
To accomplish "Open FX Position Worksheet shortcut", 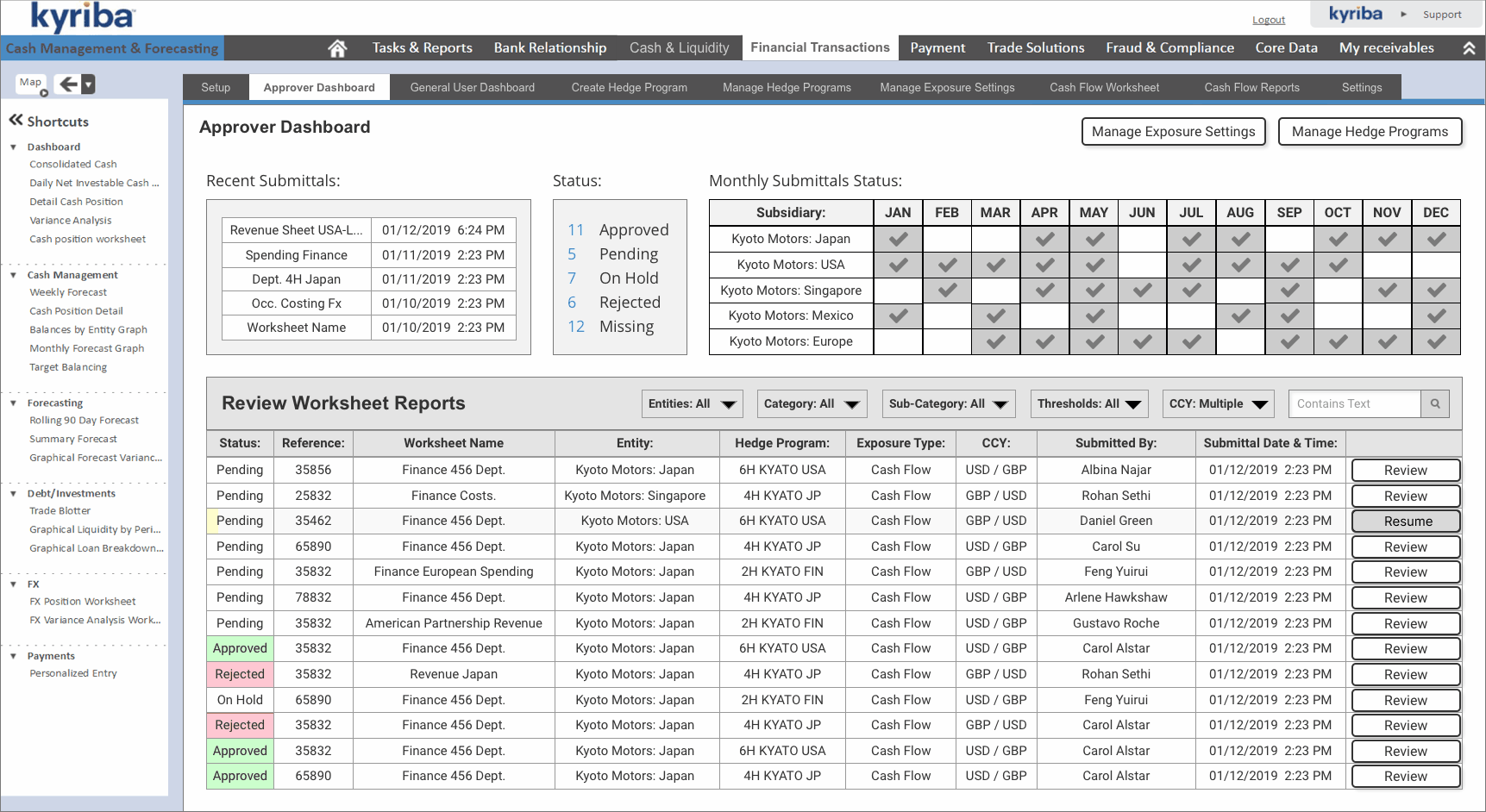I will point(82,602).
